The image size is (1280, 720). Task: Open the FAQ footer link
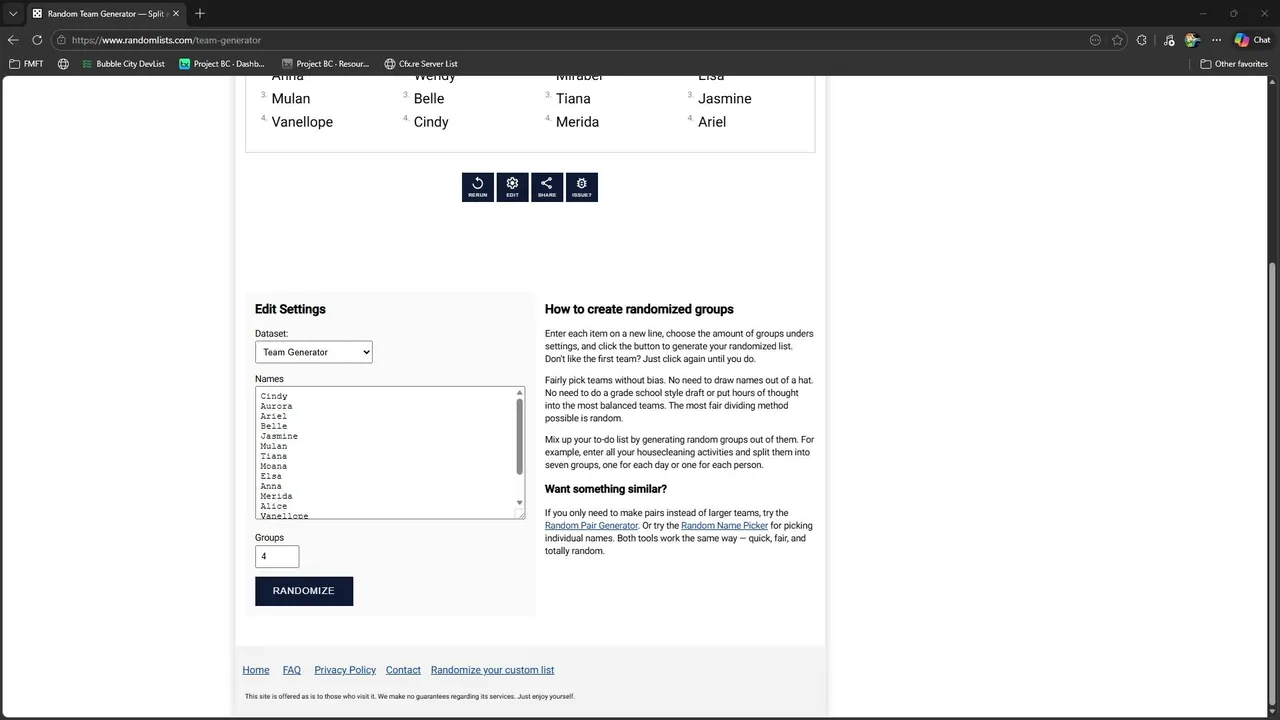(292, 670)
